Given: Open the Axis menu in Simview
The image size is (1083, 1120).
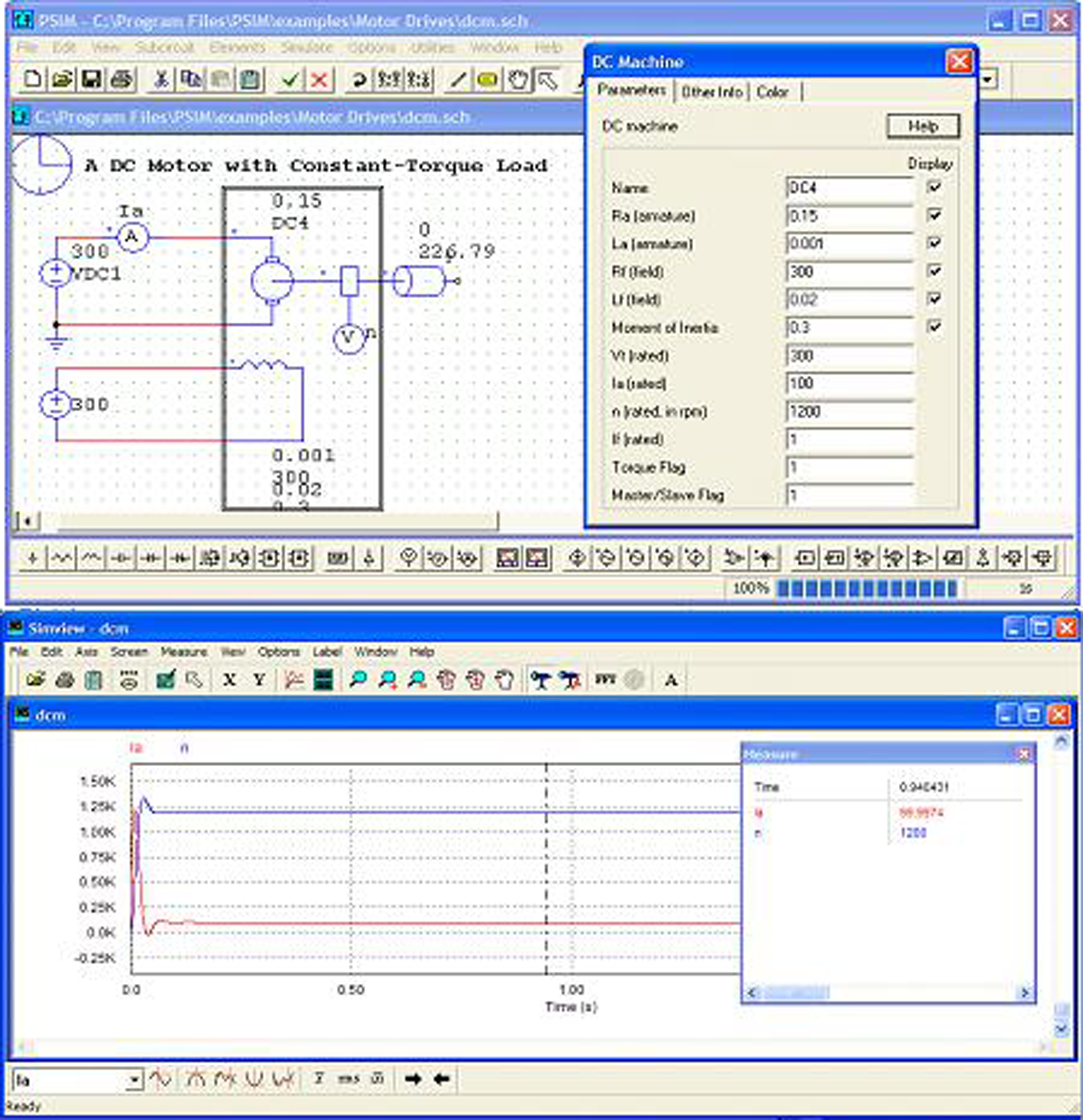Looking at the screenshot, I should [x=86, y=651].
